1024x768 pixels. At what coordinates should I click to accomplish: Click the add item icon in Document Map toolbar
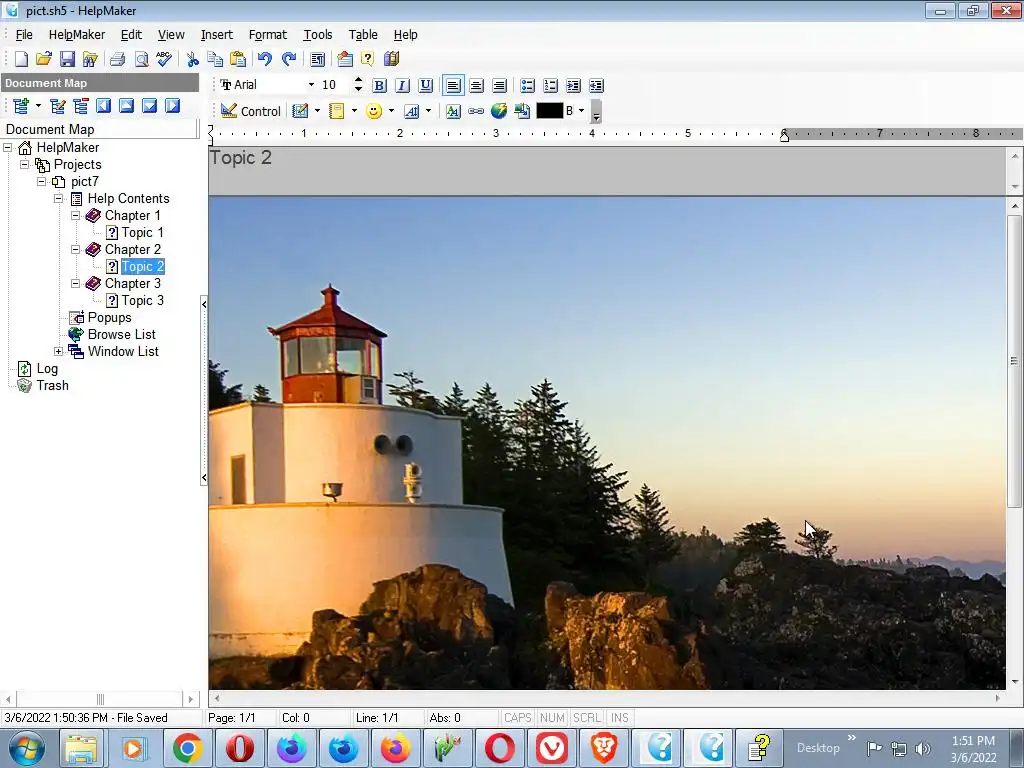tap(21, 106)
